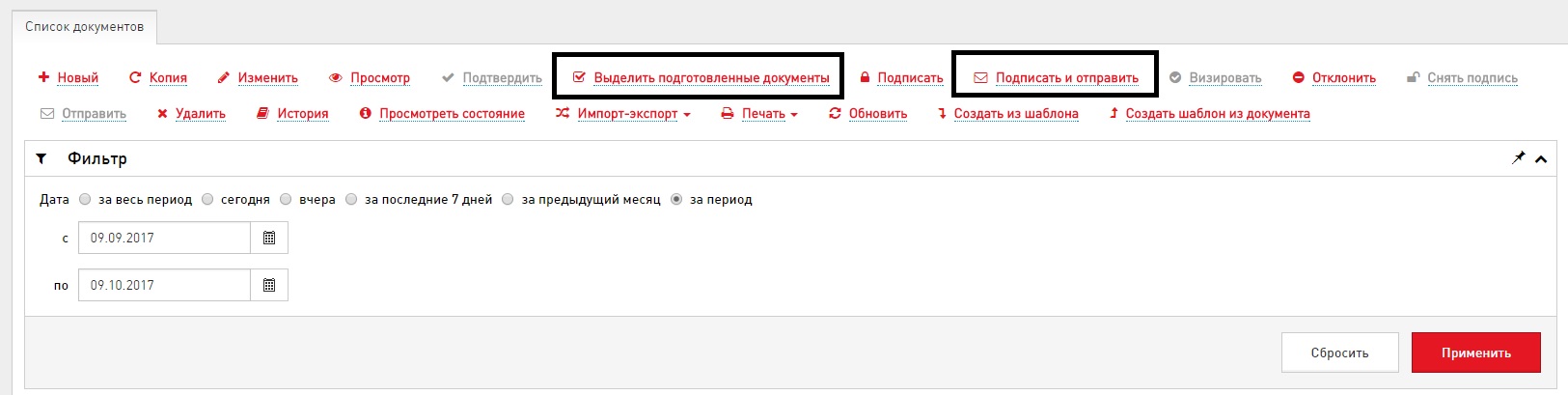Viewport: 1568px width, 395px height.
Task: Click the book icon beside История
Action: coord(262,113)
